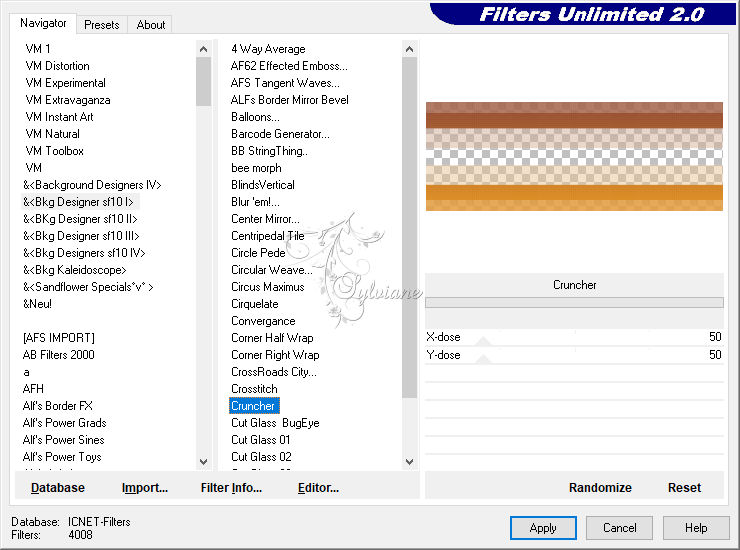Select AB Filters 2000 category
This screenshot has width=740, height=550.
coord(59,355)
